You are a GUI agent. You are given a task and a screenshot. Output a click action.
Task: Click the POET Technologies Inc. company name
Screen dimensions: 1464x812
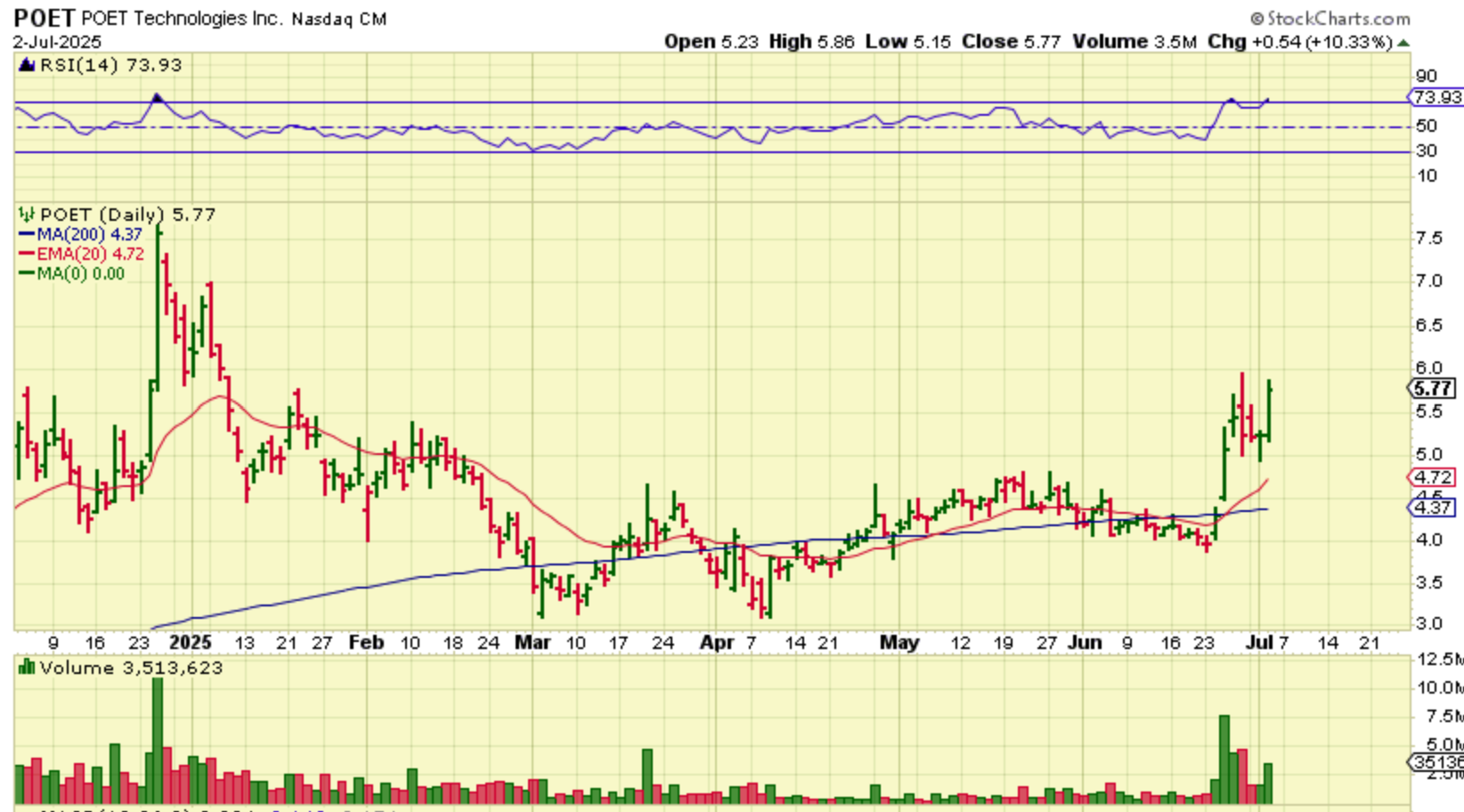click(181, 18)
